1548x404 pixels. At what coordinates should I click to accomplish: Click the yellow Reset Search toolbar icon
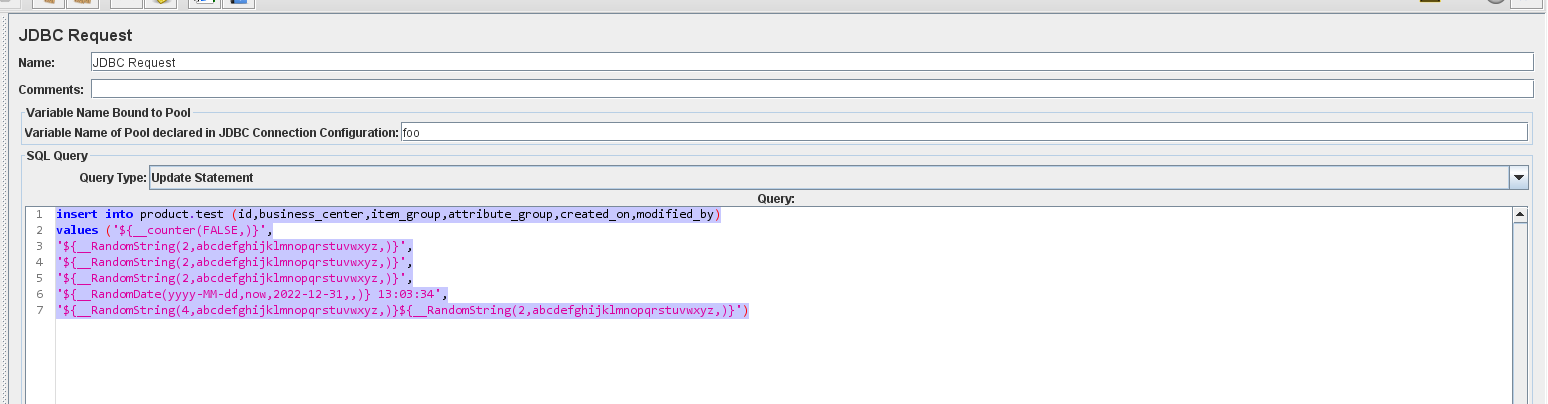click(x=160, y=3)
